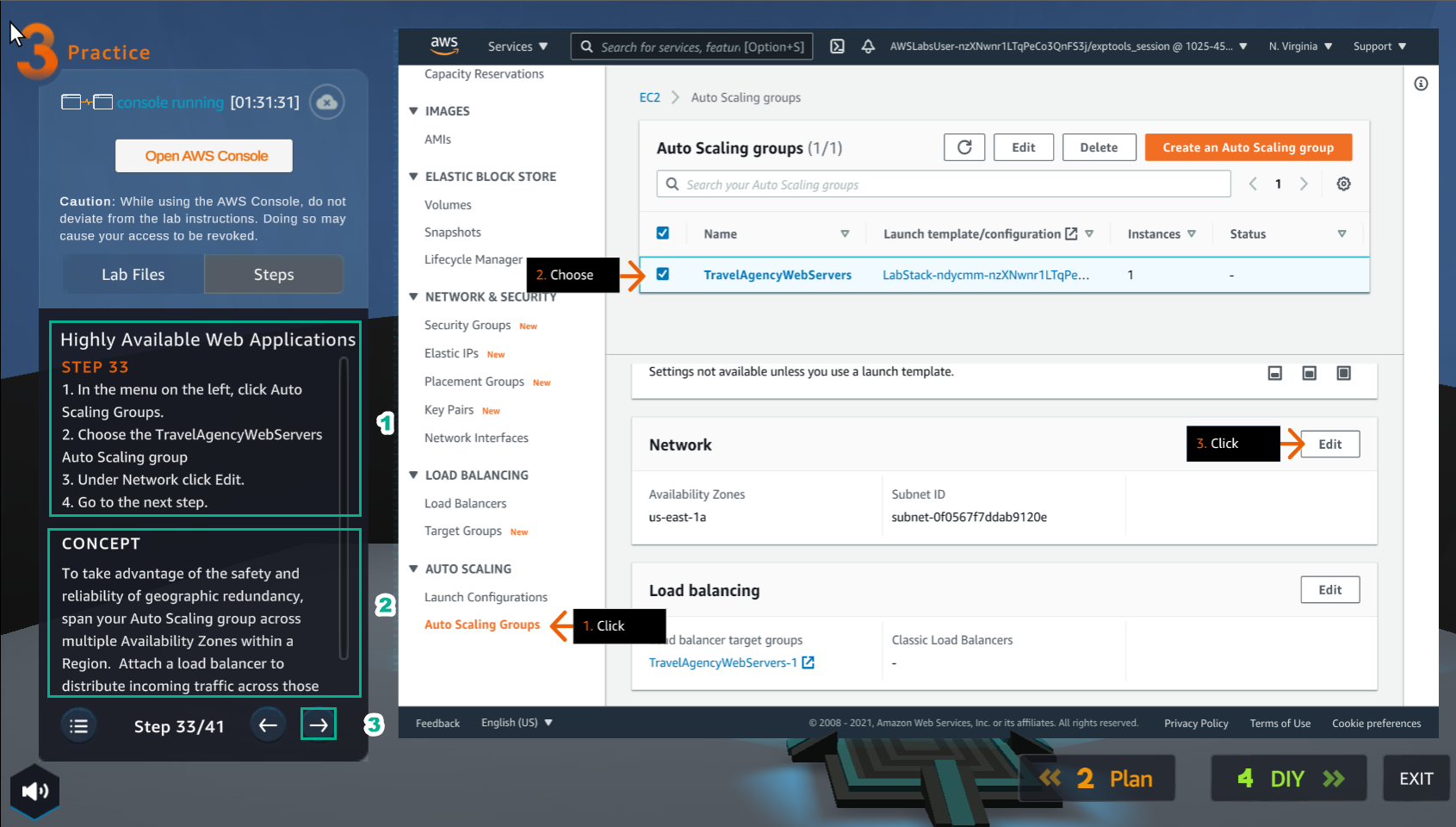
Task: Open the step list menu icon
Action: (x=78, y=725)
